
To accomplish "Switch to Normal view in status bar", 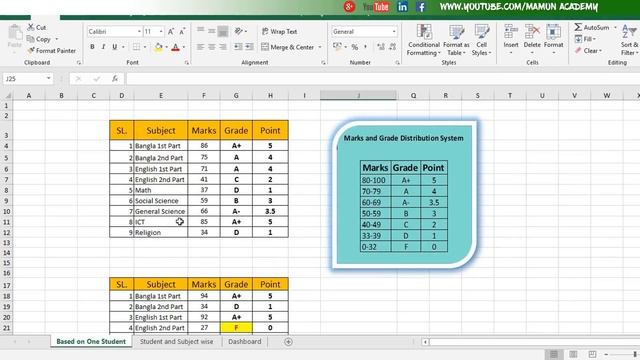I will (x=554, y=354).
